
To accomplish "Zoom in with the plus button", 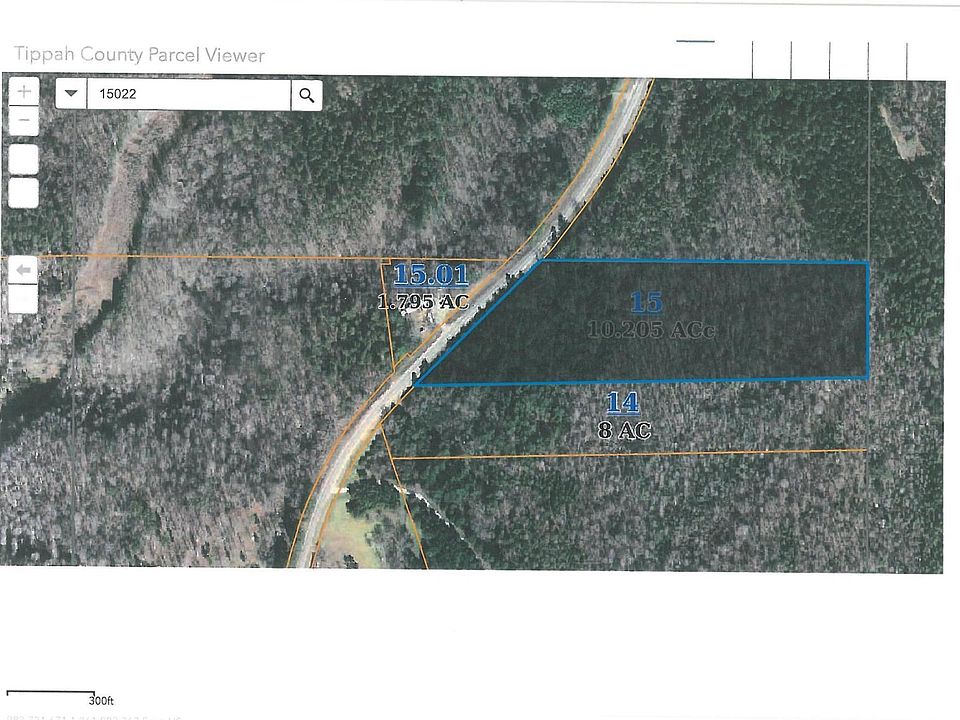I will pos(24,92).
